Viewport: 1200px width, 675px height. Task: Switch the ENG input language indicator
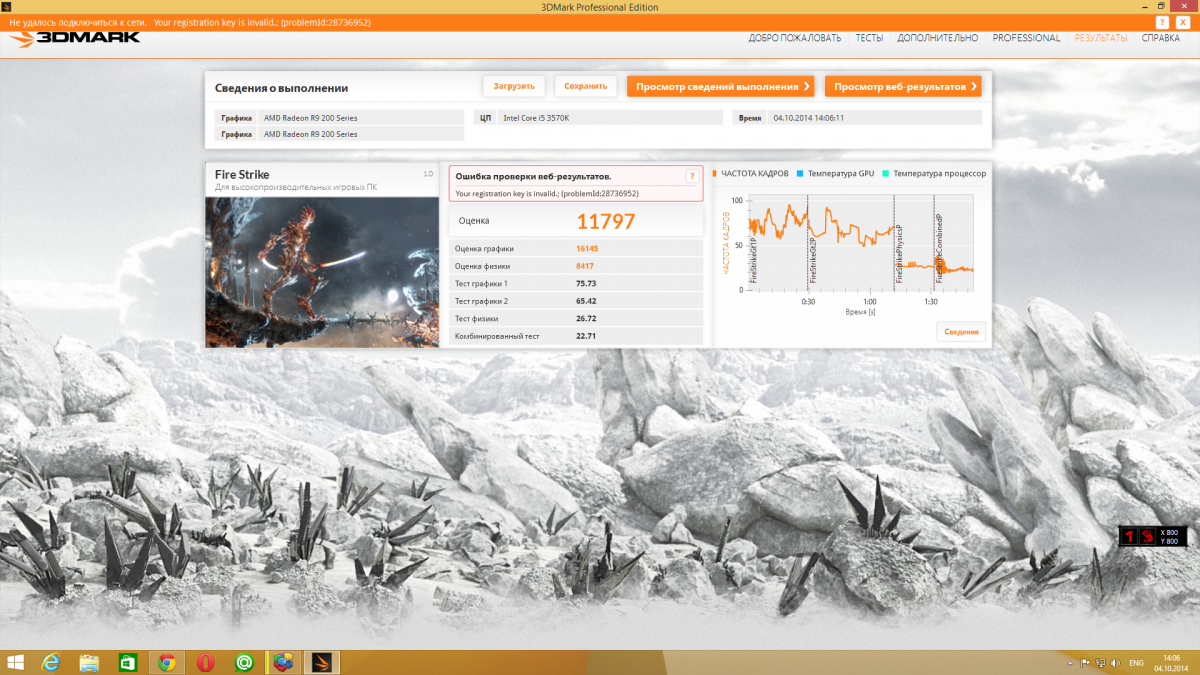point(1136,663)
